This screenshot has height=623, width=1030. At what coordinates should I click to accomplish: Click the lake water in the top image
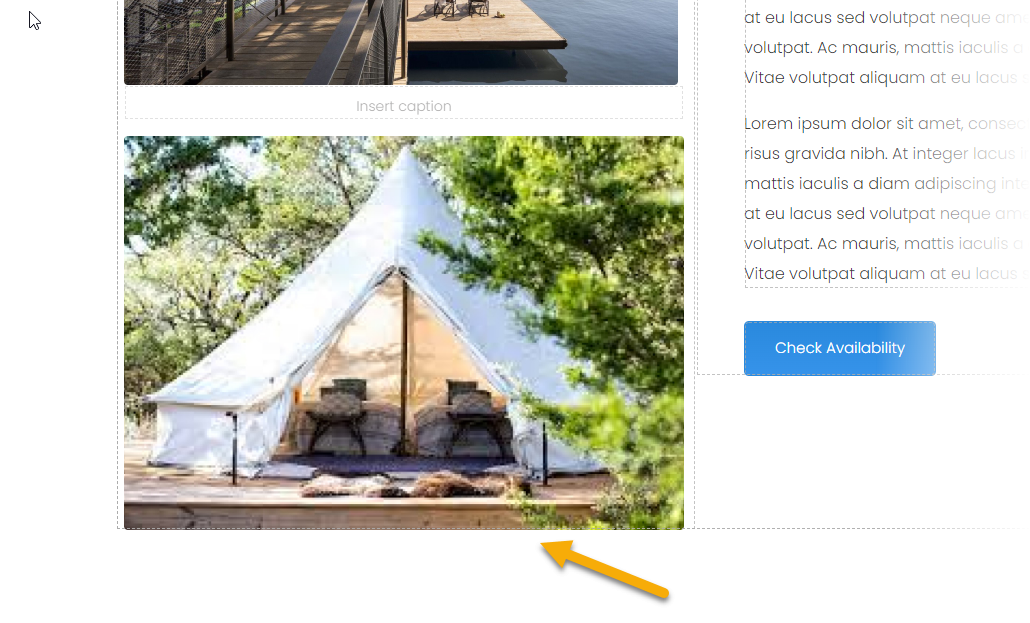pyautogui.click(x=617, y=39)
